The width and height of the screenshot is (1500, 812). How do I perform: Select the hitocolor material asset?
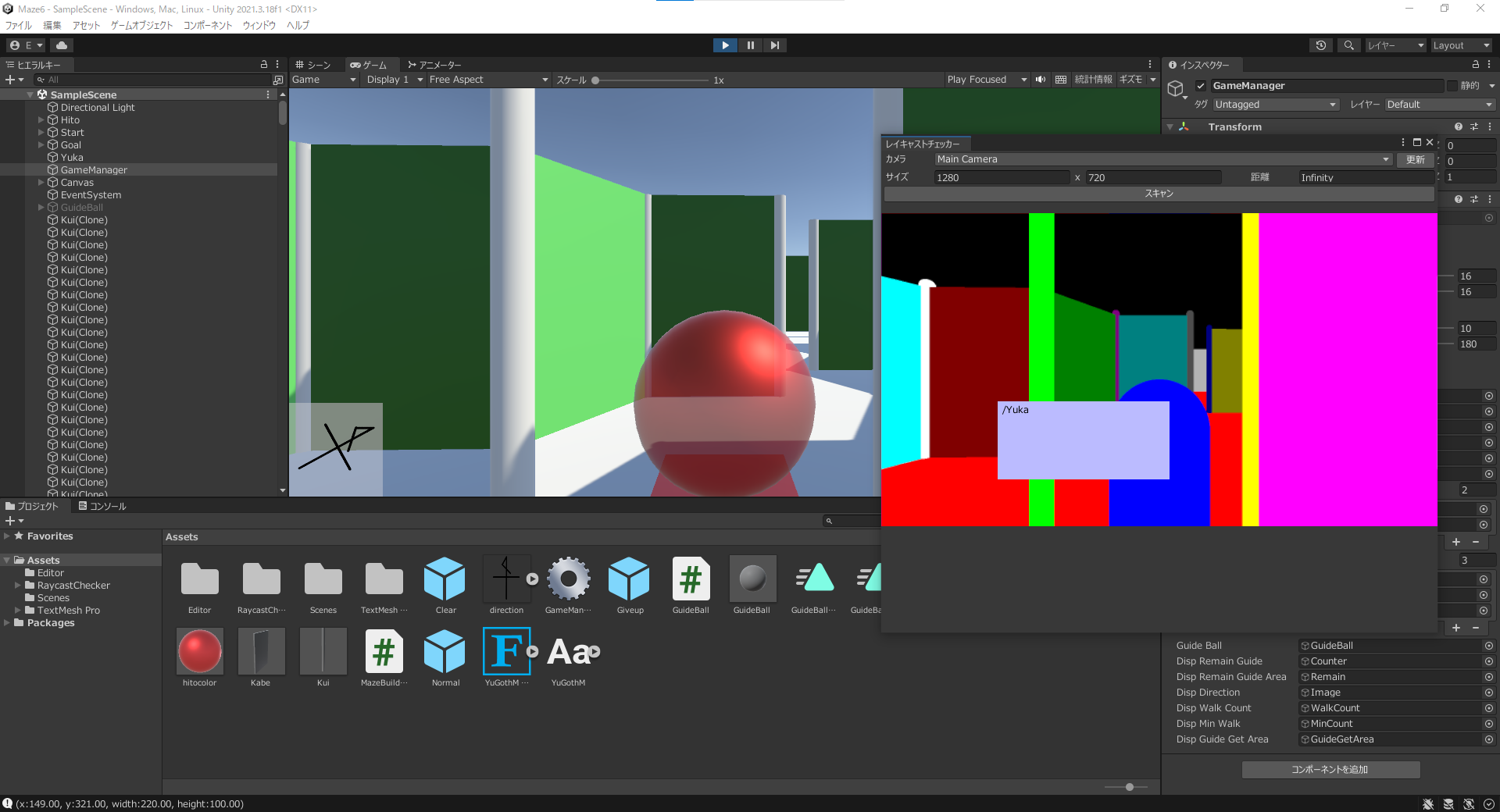coord(200,657)
